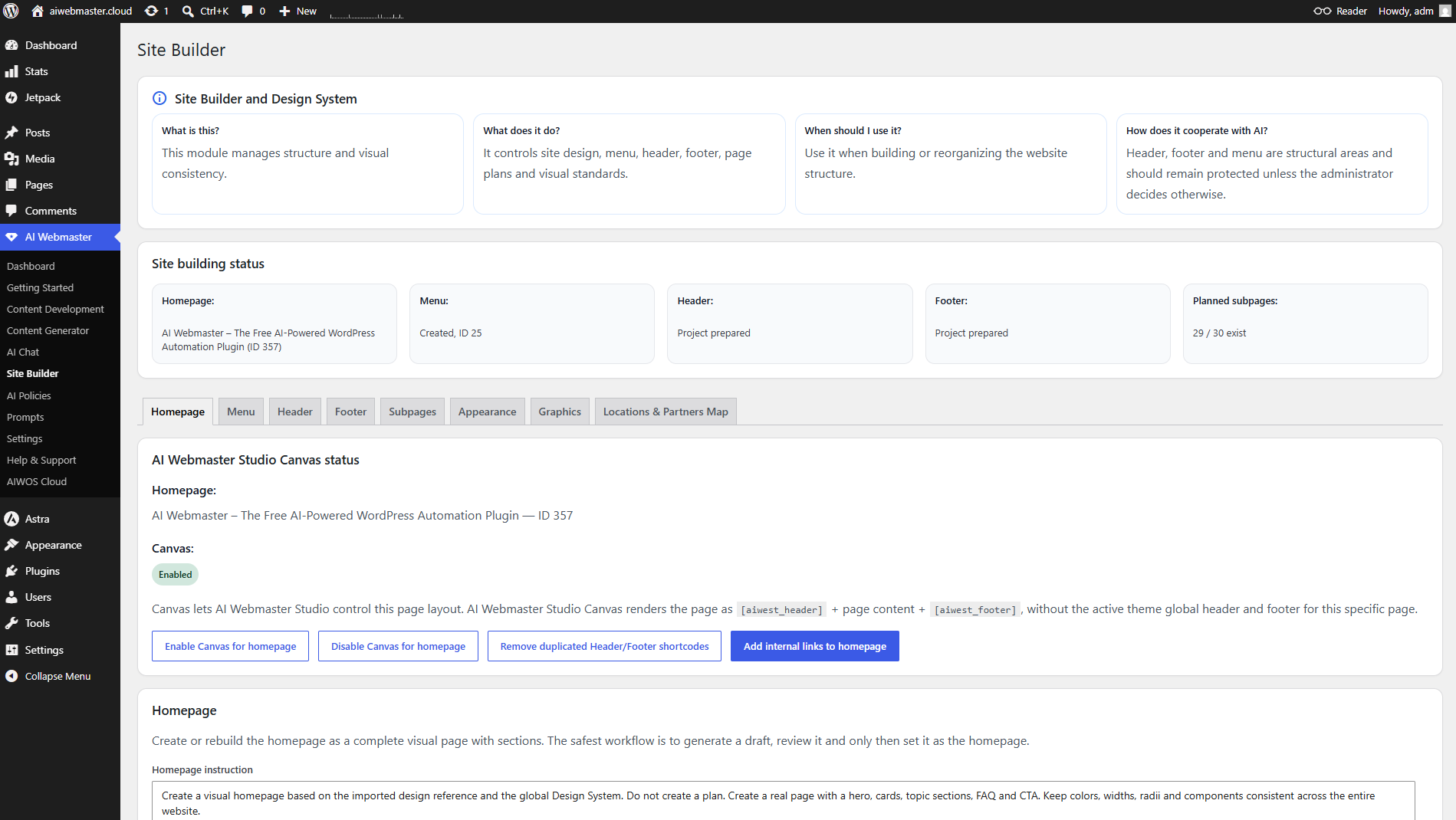Open the Ctrl+K search icon
The height and width of the screenshot is (820, 1456).
(x=188, y=11)
